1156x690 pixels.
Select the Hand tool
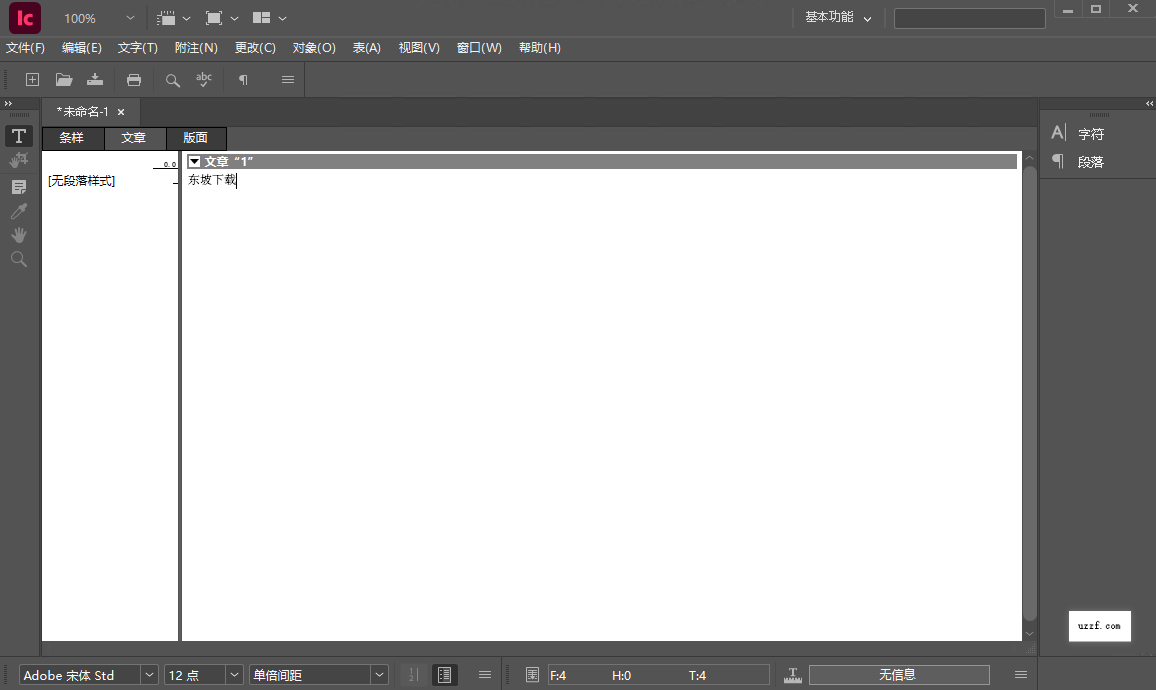click(x=18, y=235)
